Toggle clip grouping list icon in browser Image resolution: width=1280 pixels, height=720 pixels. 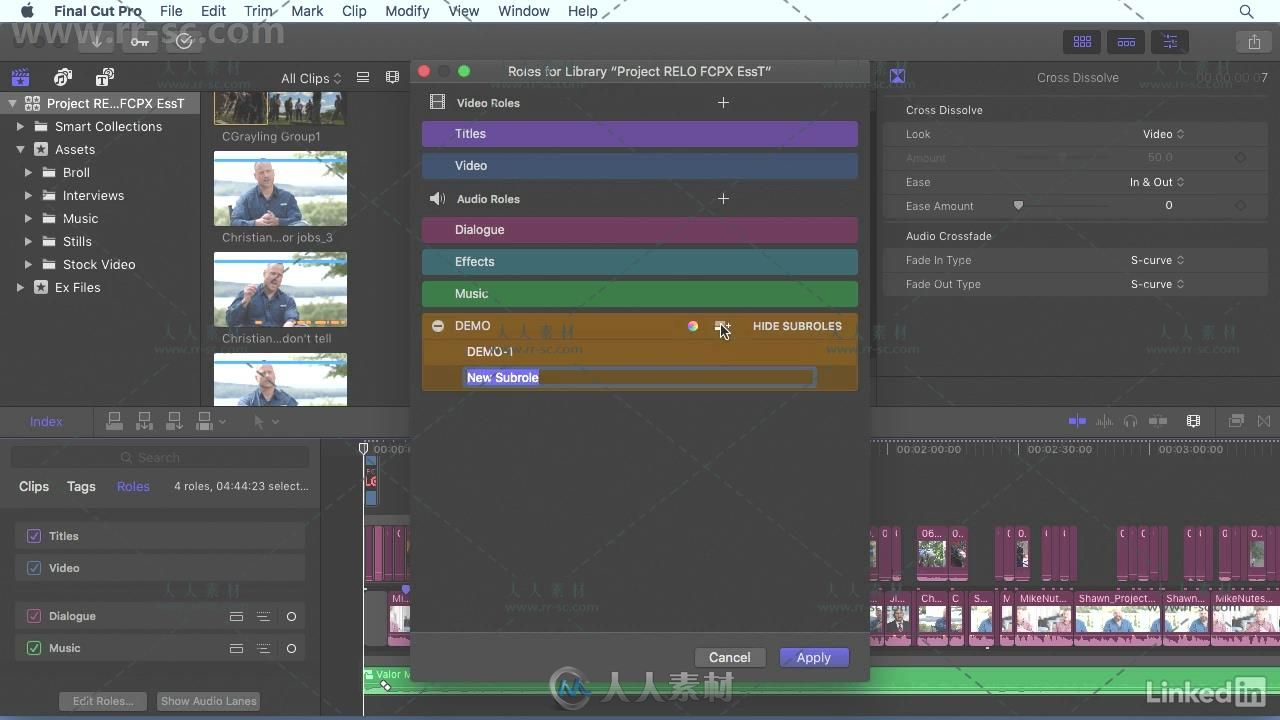click(363, 78)
